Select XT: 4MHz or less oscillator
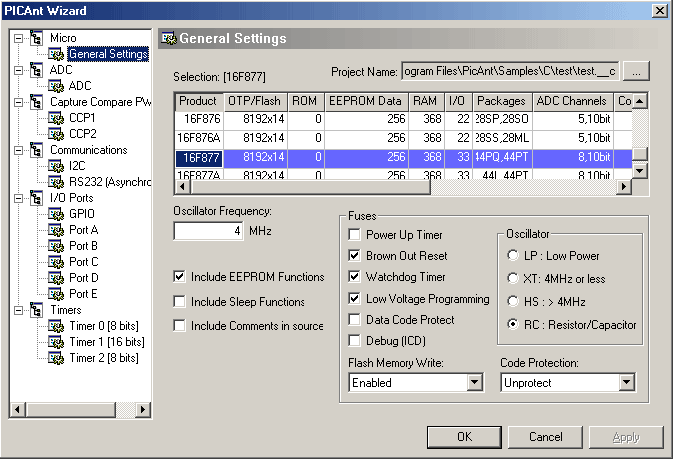This screenshot has height=459, width=673. (x=512, y=278)
